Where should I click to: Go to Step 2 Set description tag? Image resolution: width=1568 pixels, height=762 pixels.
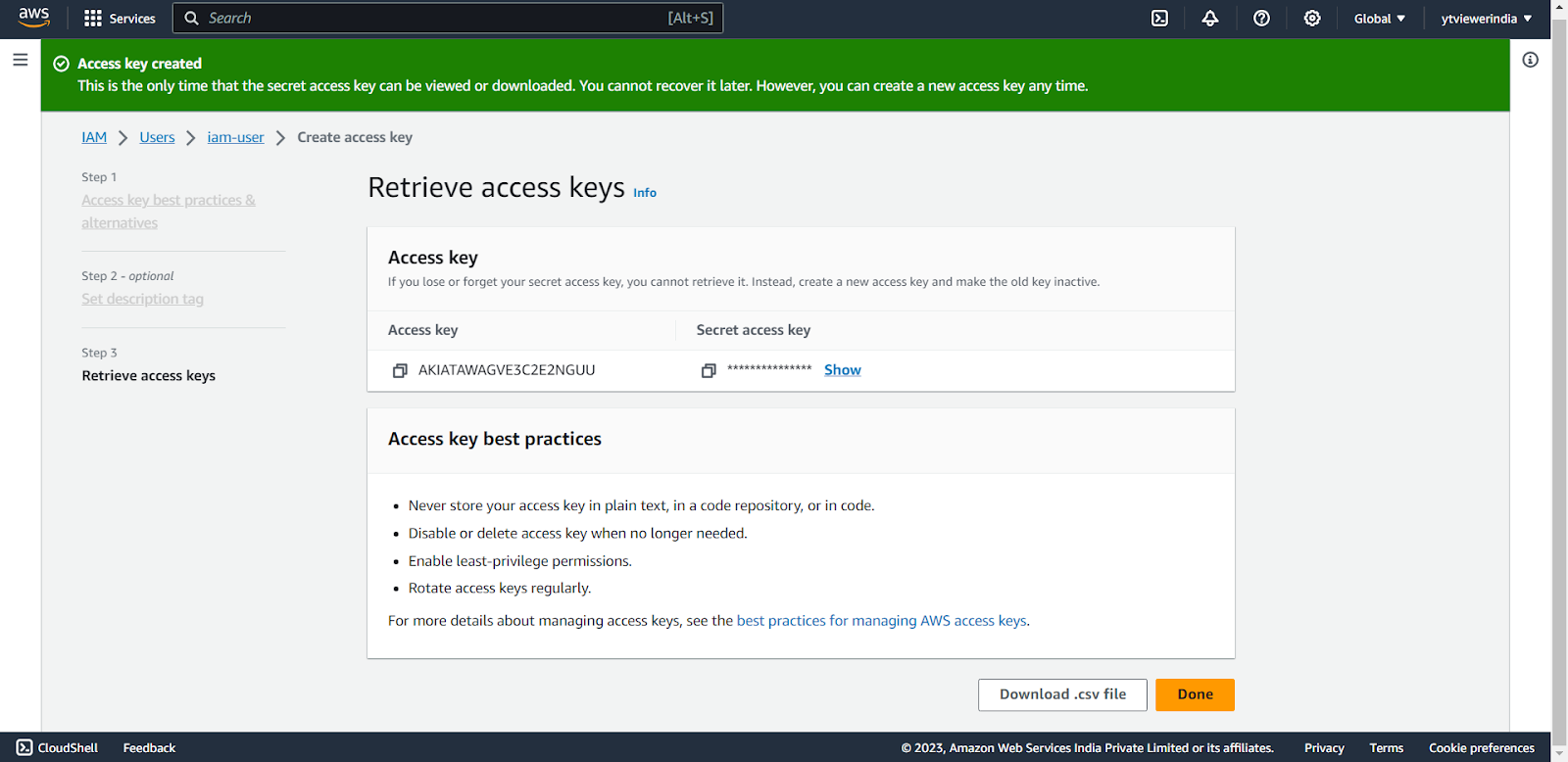click(x=143, y=299)
